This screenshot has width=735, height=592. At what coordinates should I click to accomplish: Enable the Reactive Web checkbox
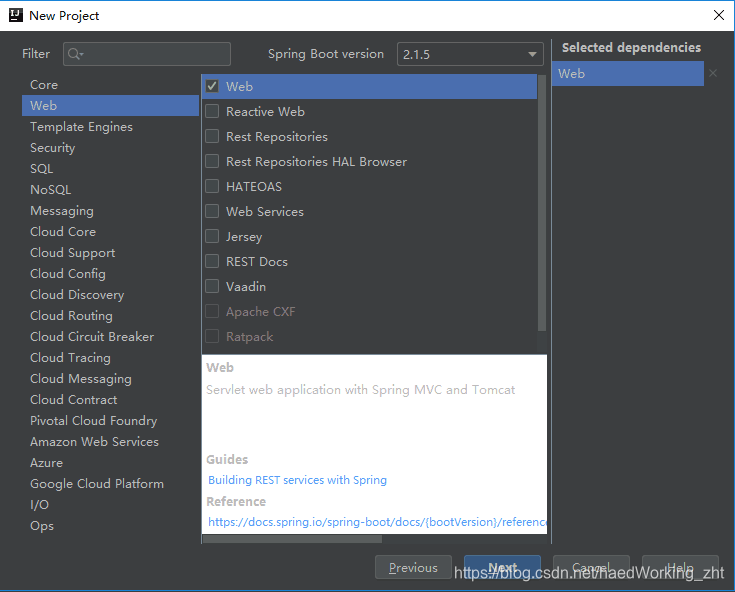pos(212,112)
